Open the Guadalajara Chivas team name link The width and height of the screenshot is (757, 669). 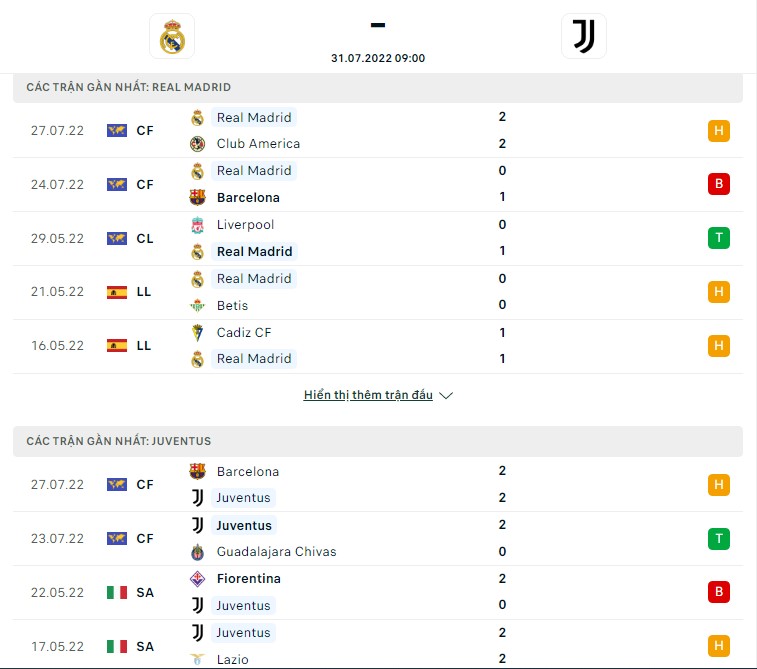click(276, 552)
